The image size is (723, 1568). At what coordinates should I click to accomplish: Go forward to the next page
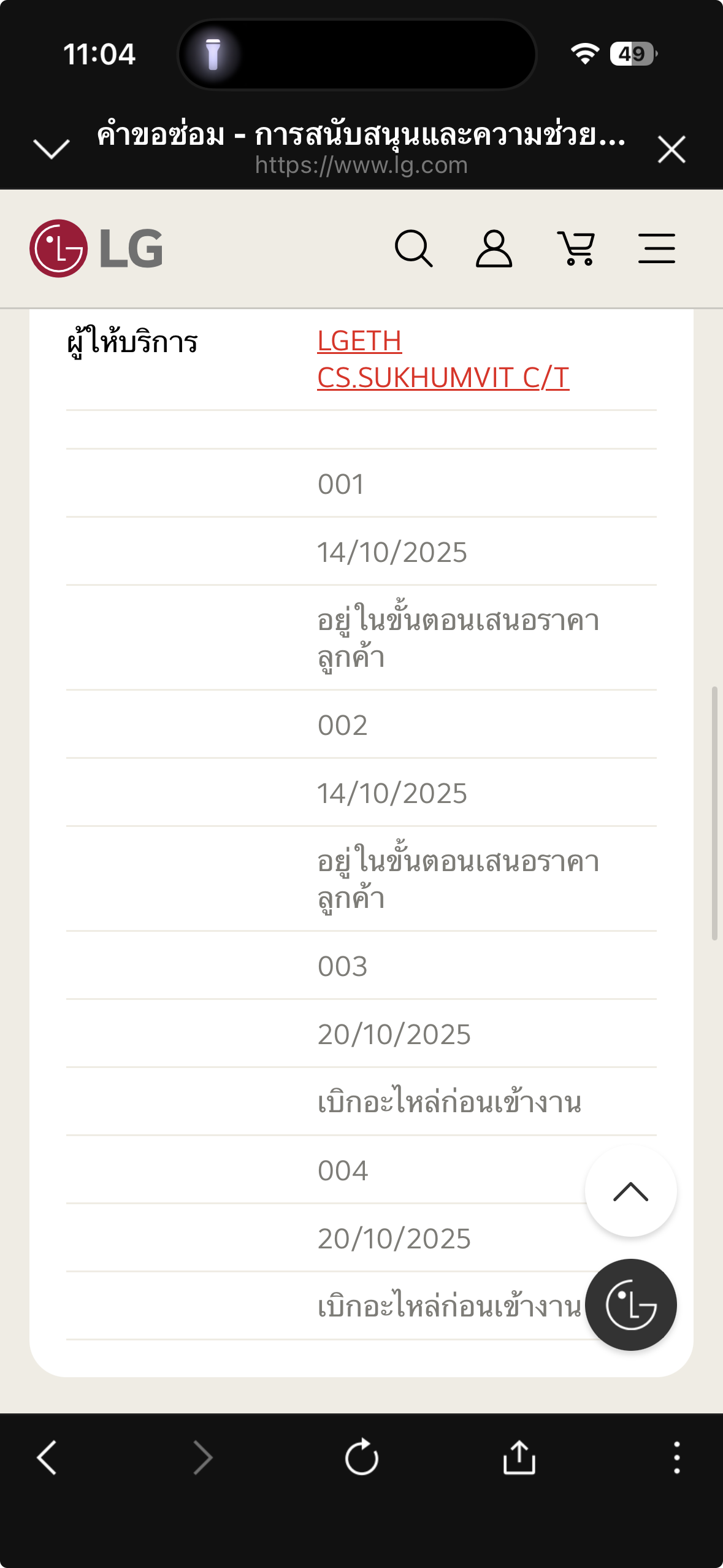(203, 1458)
